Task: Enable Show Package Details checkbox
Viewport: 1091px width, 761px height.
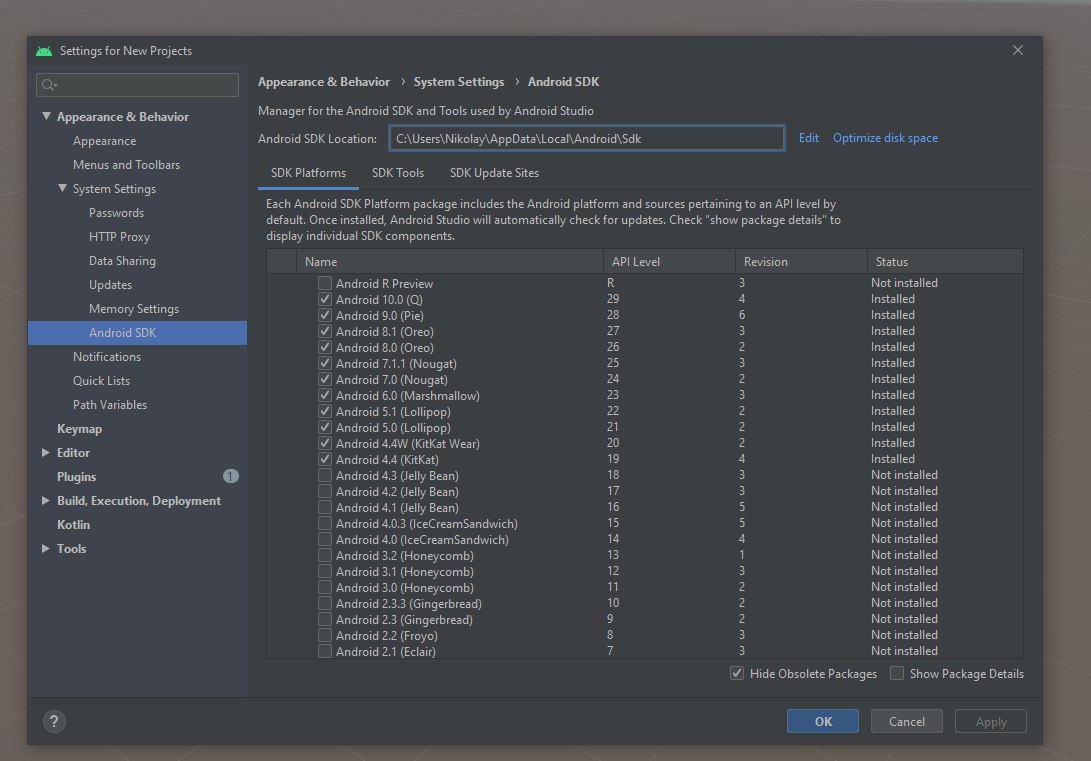Action: (x=897, y=673)
